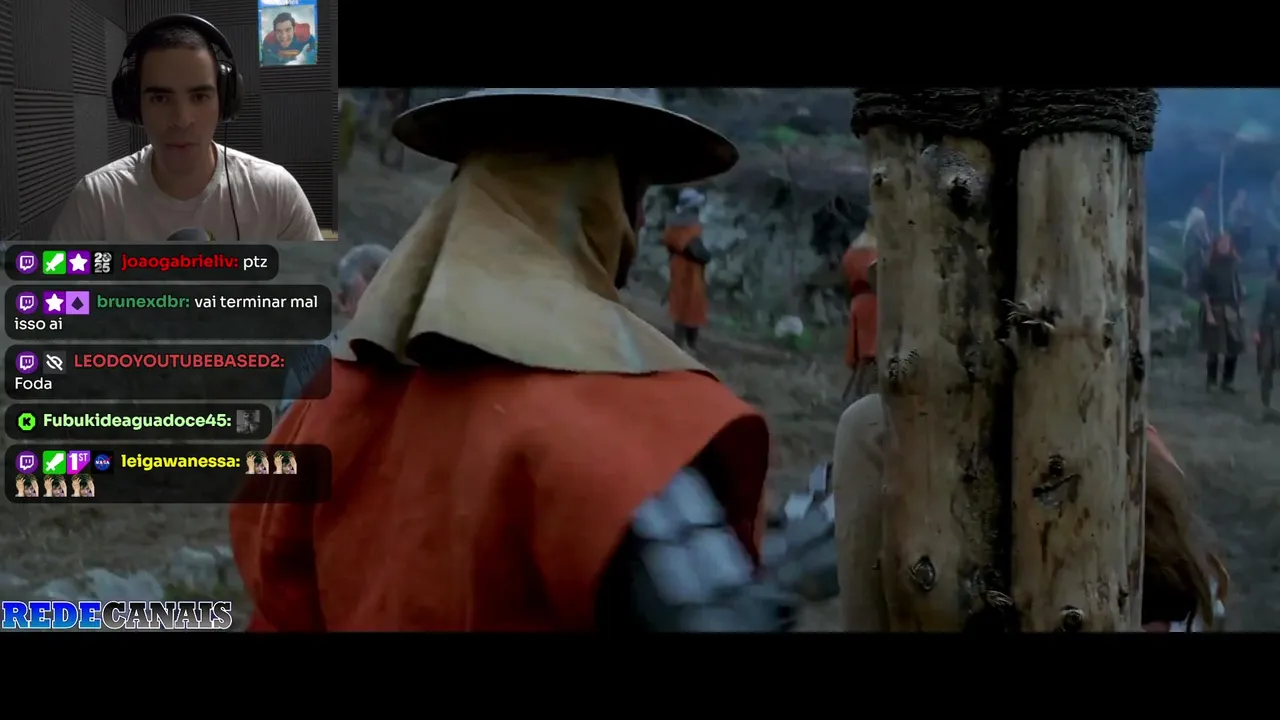Click green moderator sword badge of joaogabrieliv

click(53, 263)
